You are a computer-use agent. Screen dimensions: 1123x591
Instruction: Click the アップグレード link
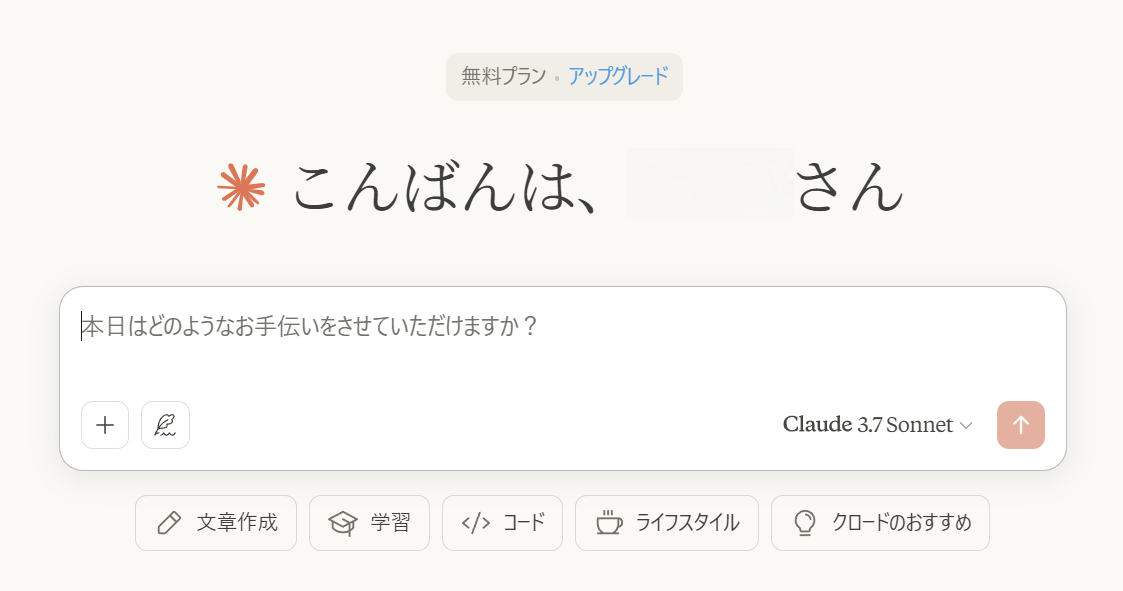pyautogui.click(x=619, y=76)
